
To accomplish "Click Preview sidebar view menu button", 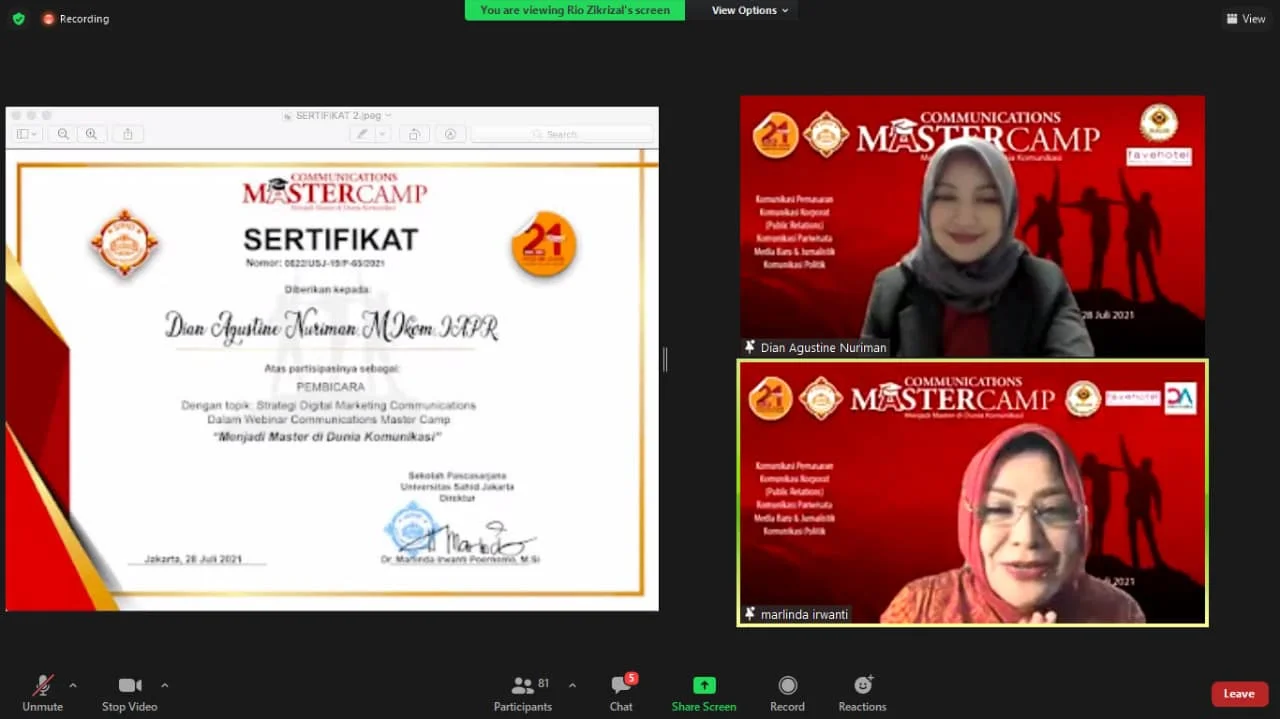I will [27, 133].
